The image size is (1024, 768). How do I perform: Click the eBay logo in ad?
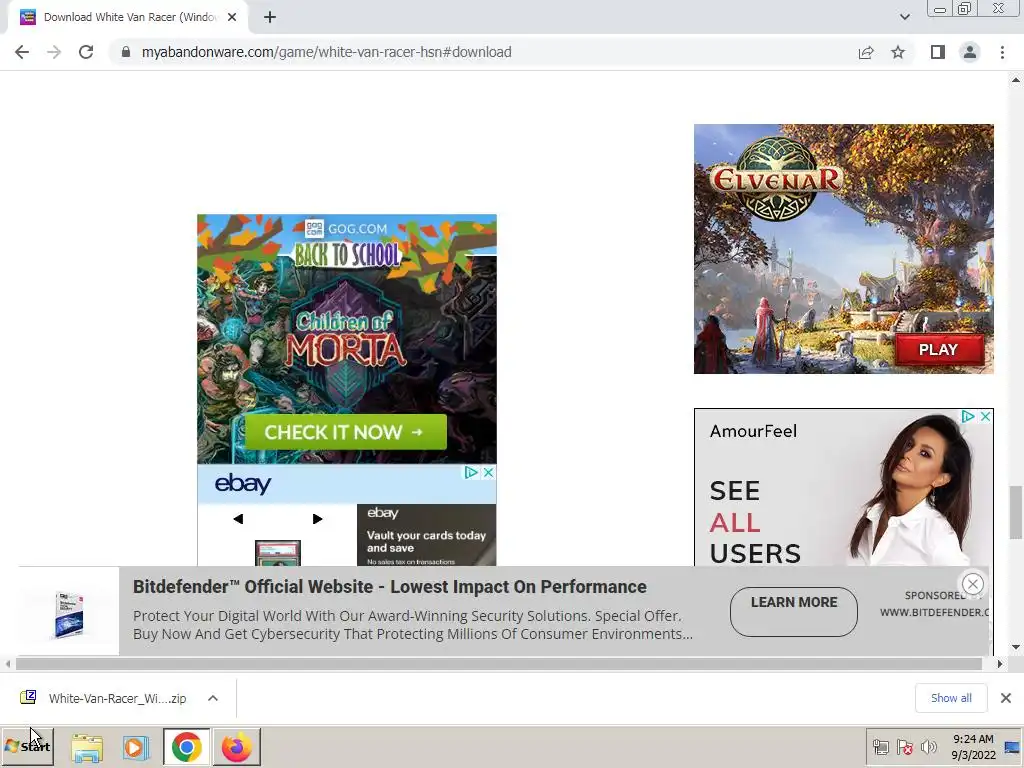tap(243, 484)
